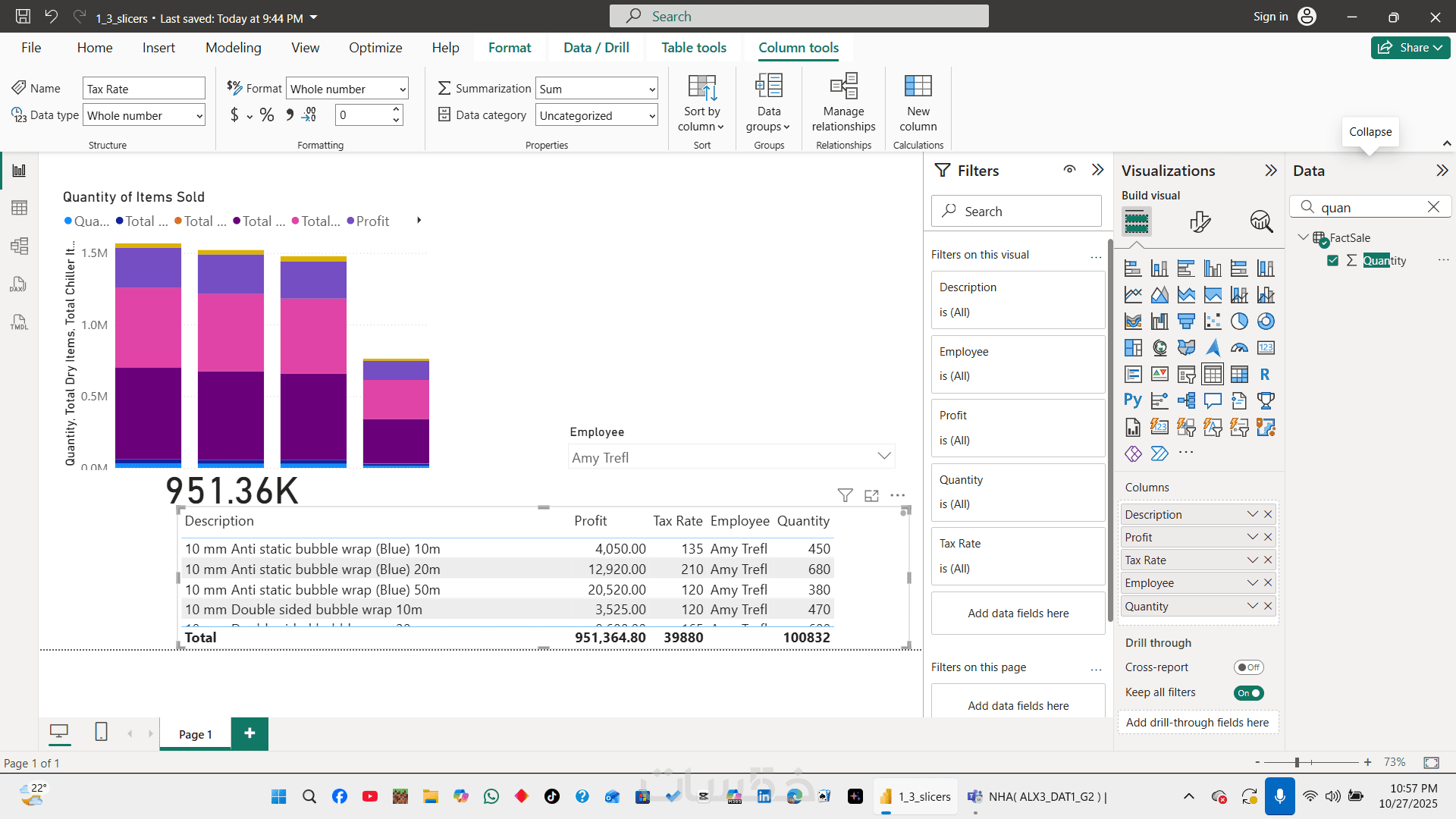The width and height of the screenshot is (1456, 819).
Task: Add a new page with plus button
Action: (249, 733)
